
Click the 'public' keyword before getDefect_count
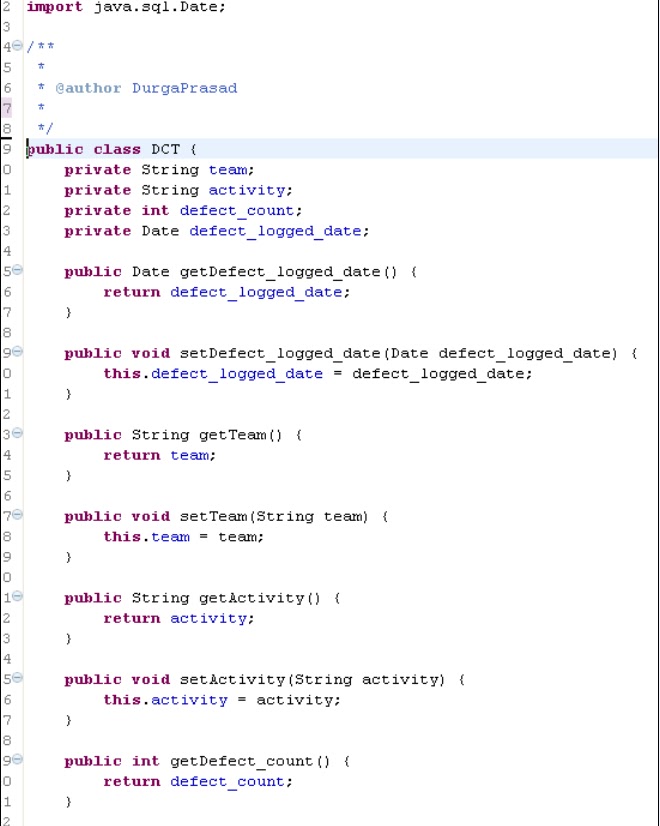point(93,761)
